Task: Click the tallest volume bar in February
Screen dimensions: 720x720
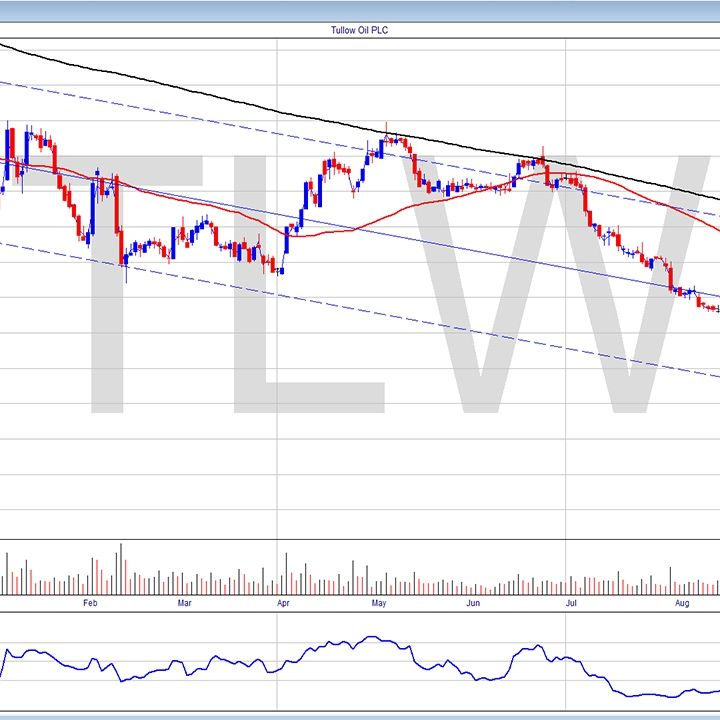Action: [121, 568]
